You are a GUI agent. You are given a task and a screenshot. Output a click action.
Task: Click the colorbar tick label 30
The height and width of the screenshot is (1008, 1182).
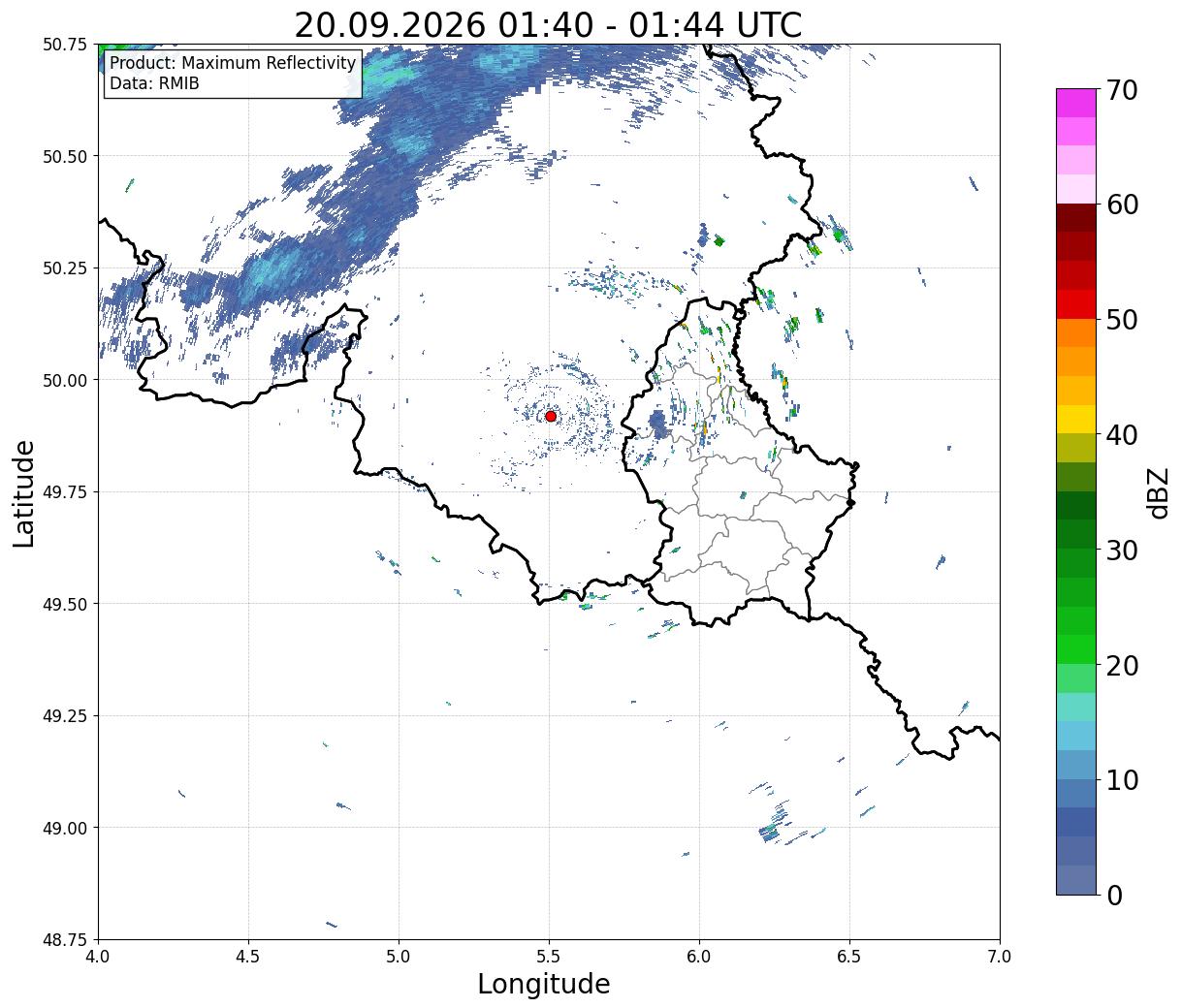(1121, 550)
